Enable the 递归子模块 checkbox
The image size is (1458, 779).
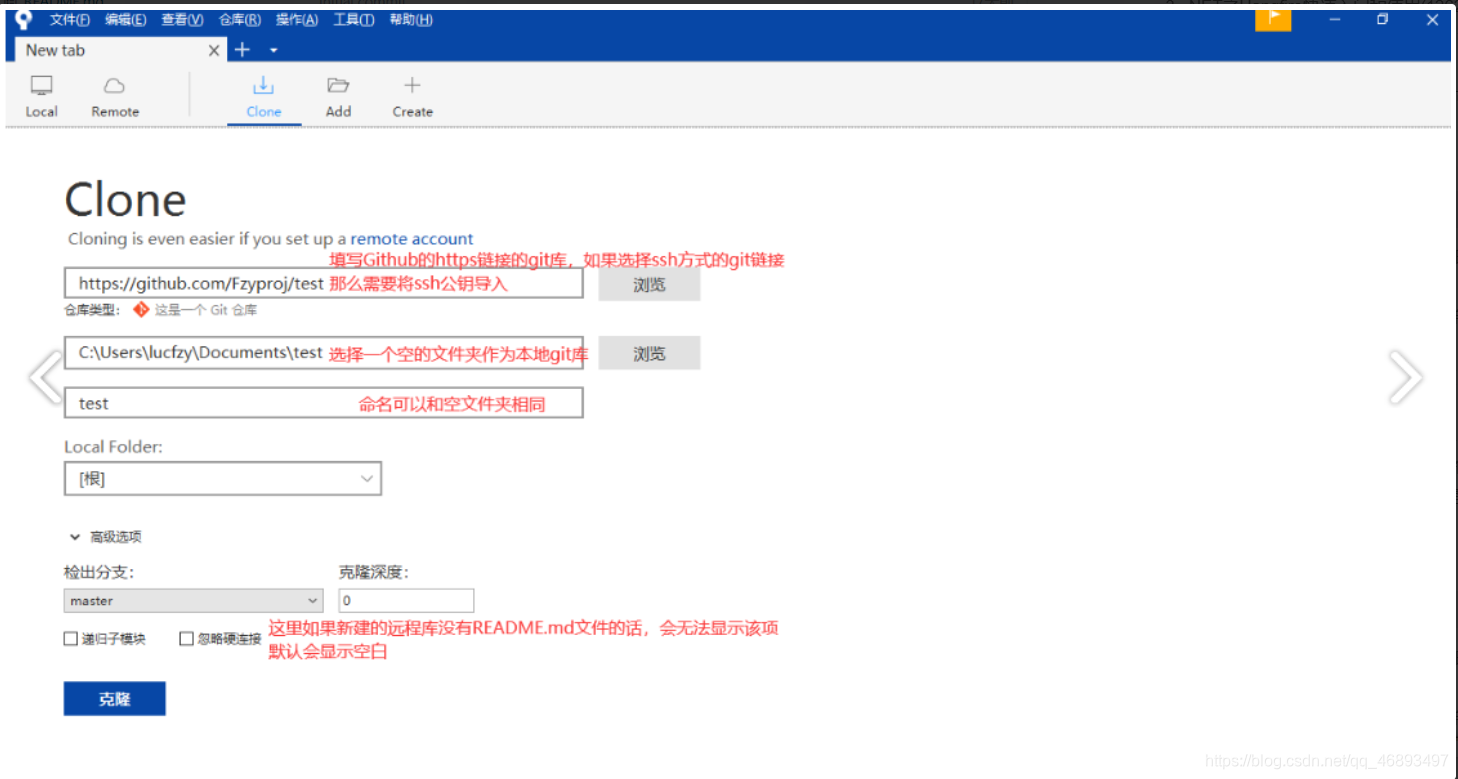coord(70,638)
